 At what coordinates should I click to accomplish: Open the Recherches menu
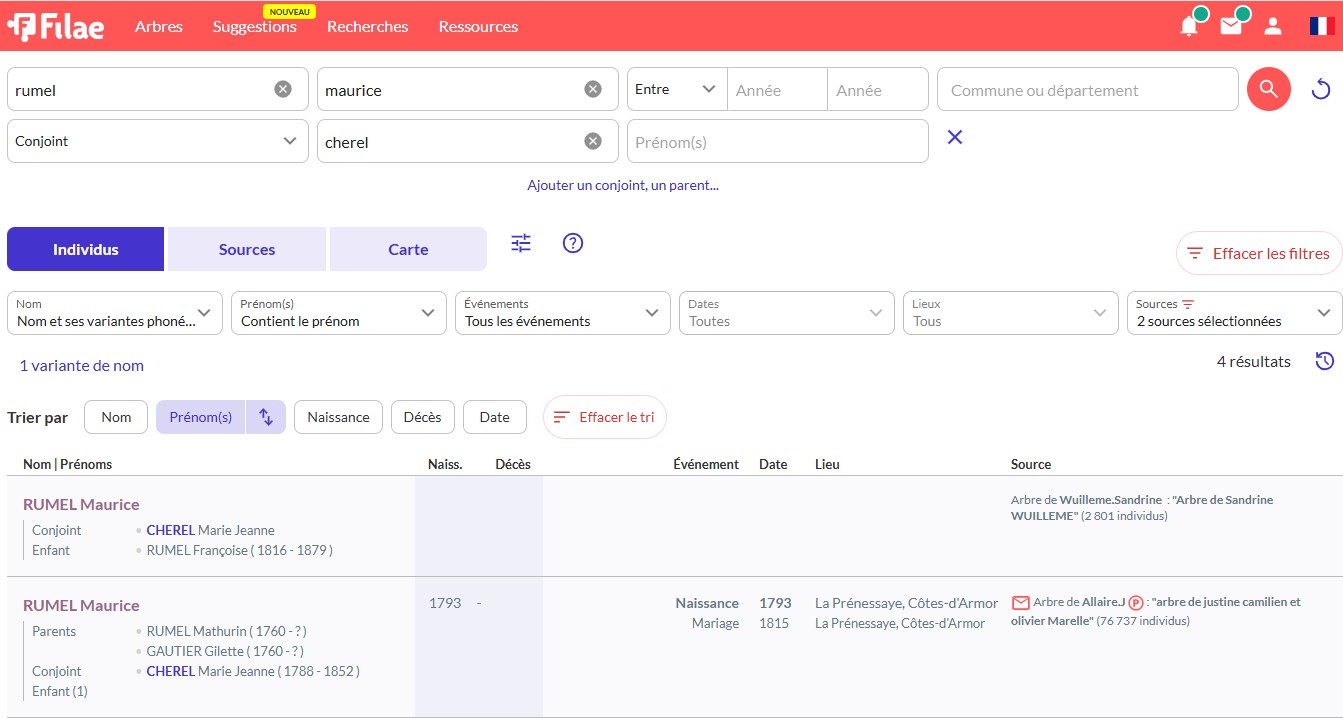(368, 27)
